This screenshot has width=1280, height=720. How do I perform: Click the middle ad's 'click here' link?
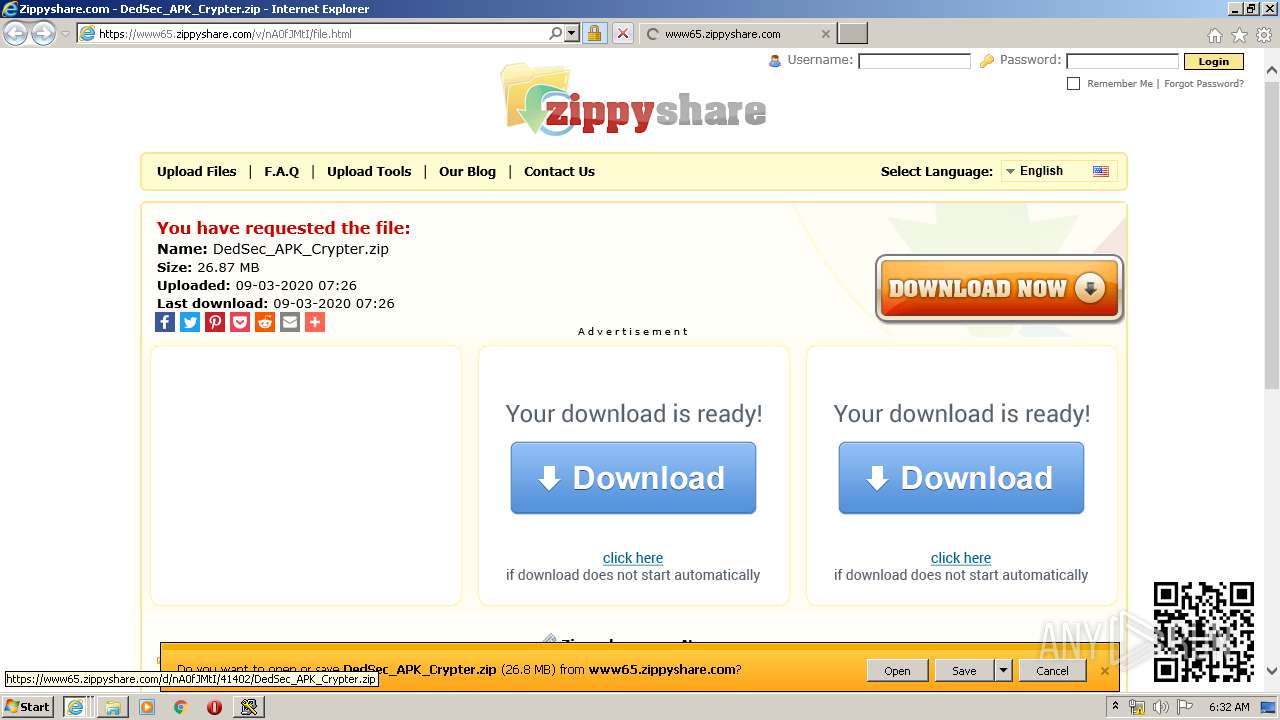tap(633, 558)
